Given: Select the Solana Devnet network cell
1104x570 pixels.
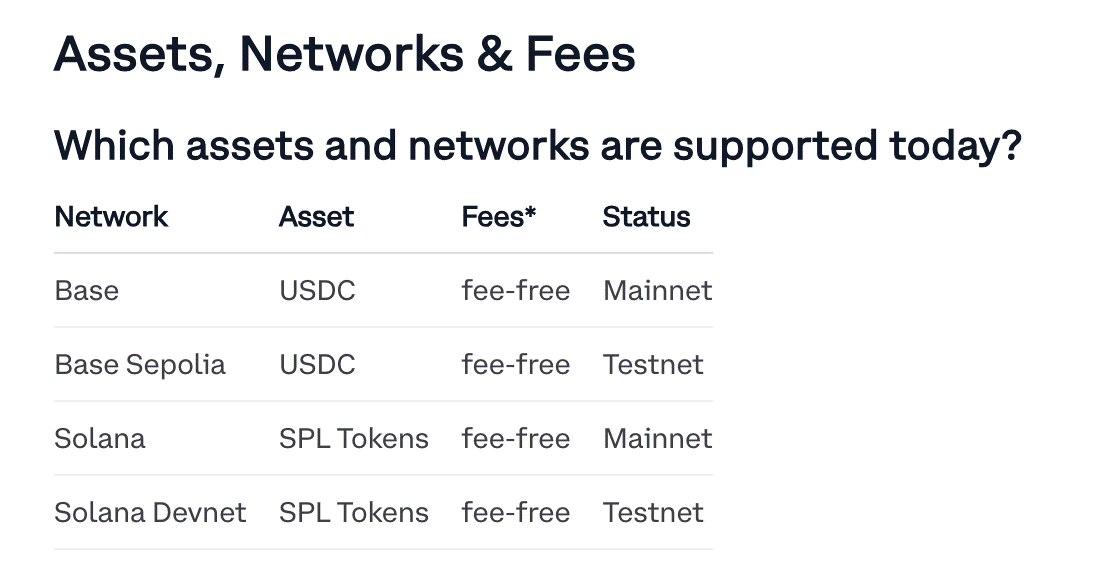Looking at the screenshot, I should [x=150, y=513].
